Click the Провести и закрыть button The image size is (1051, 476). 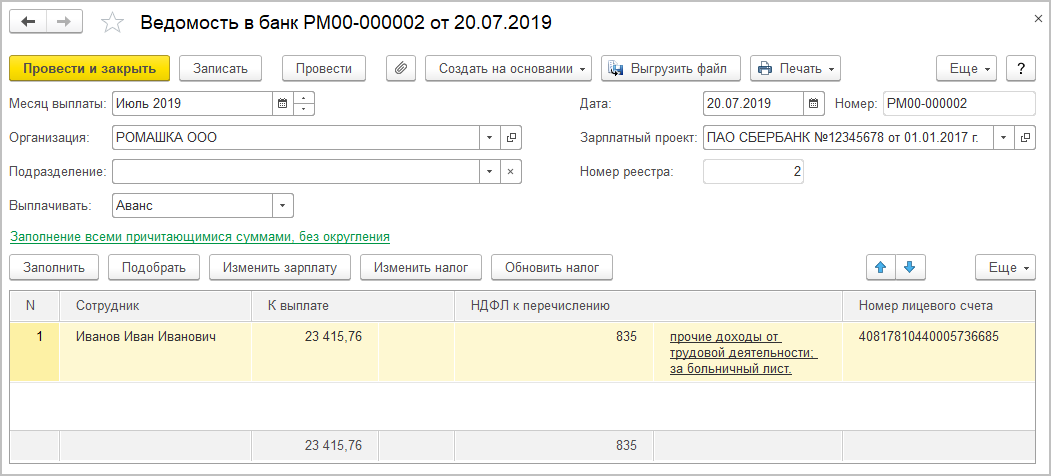click(x=89, y=68)
